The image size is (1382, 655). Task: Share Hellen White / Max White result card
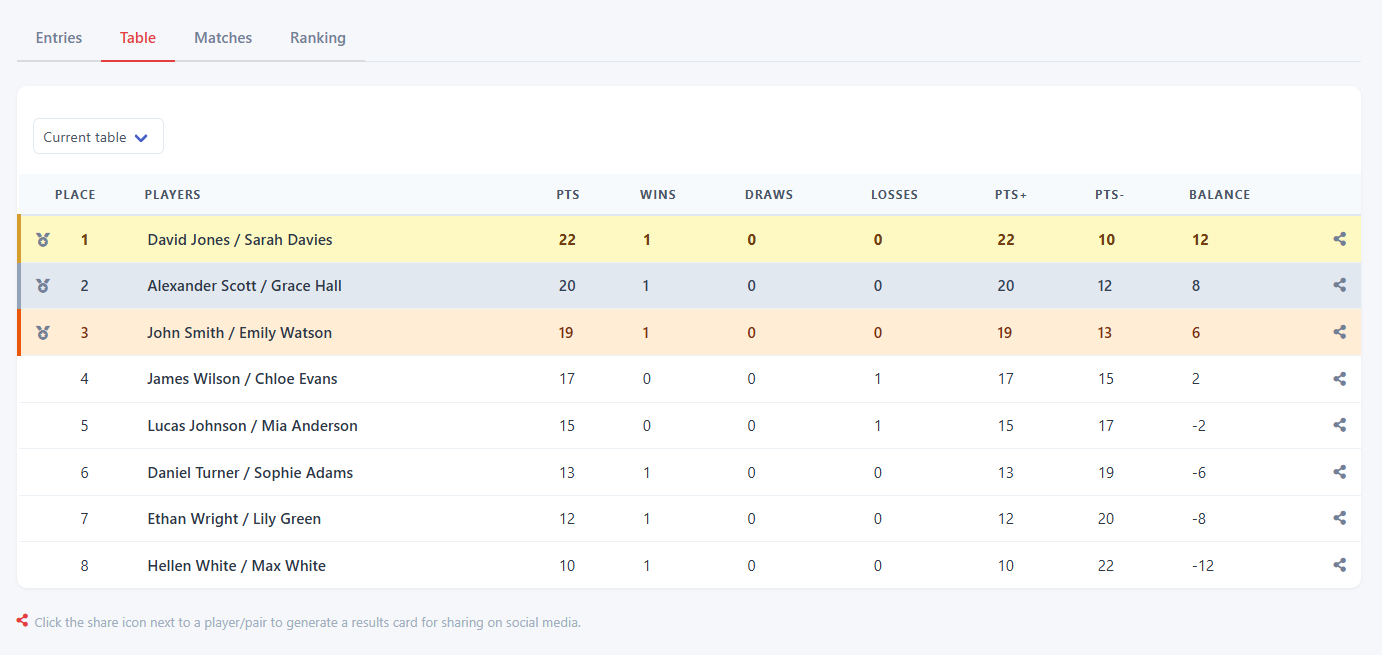1340,565
